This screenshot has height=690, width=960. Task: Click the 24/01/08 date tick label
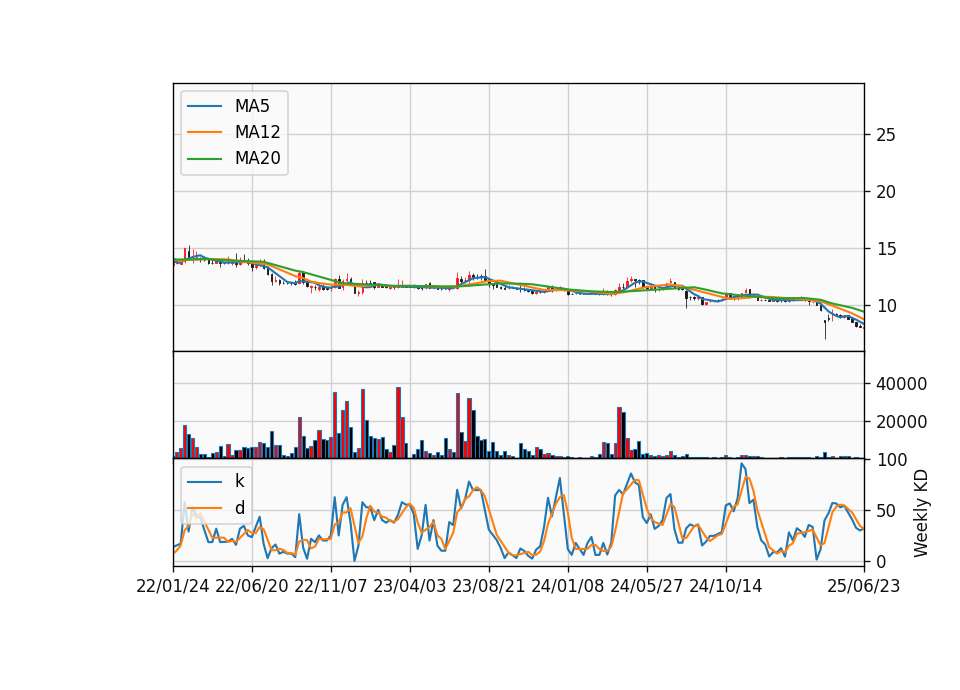click(568, 586)
